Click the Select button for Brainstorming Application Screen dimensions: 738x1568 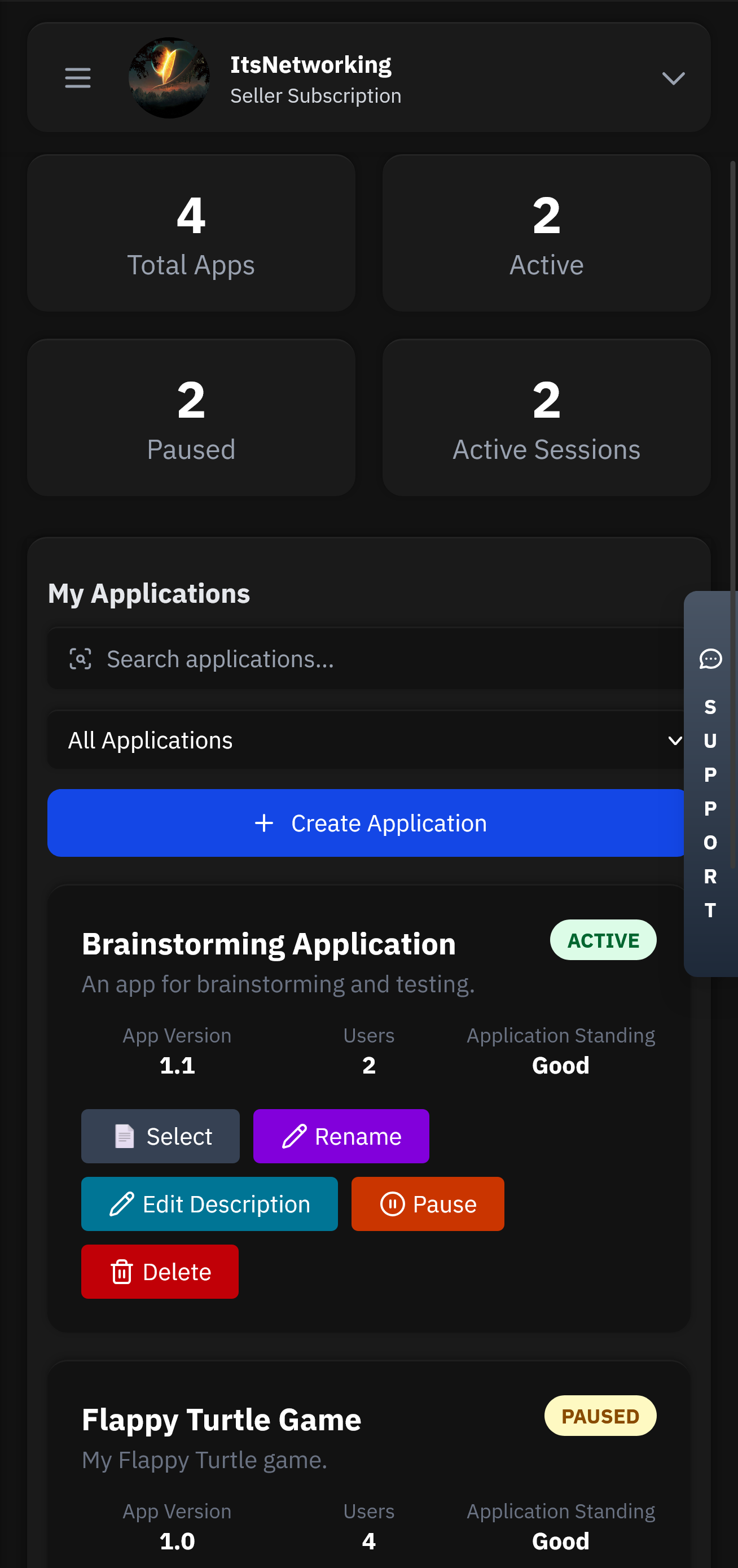pos(161,1136)
